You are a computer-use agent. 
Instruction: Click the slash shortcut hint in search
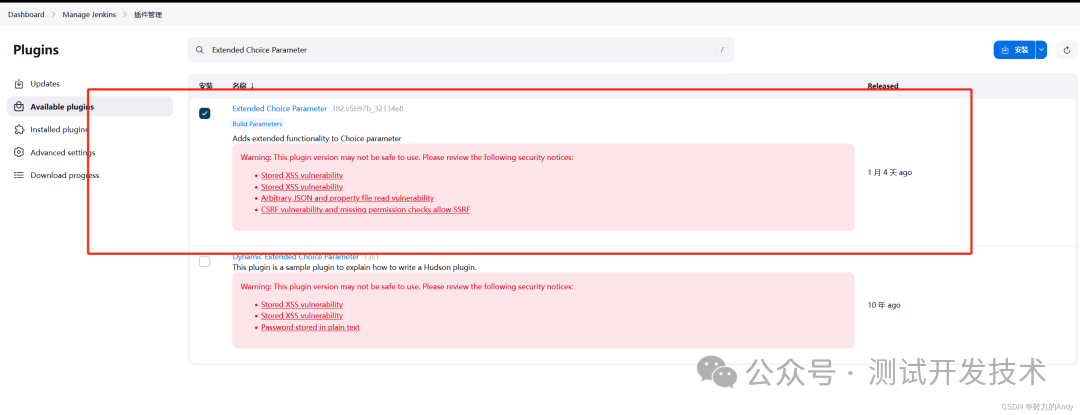722,50
